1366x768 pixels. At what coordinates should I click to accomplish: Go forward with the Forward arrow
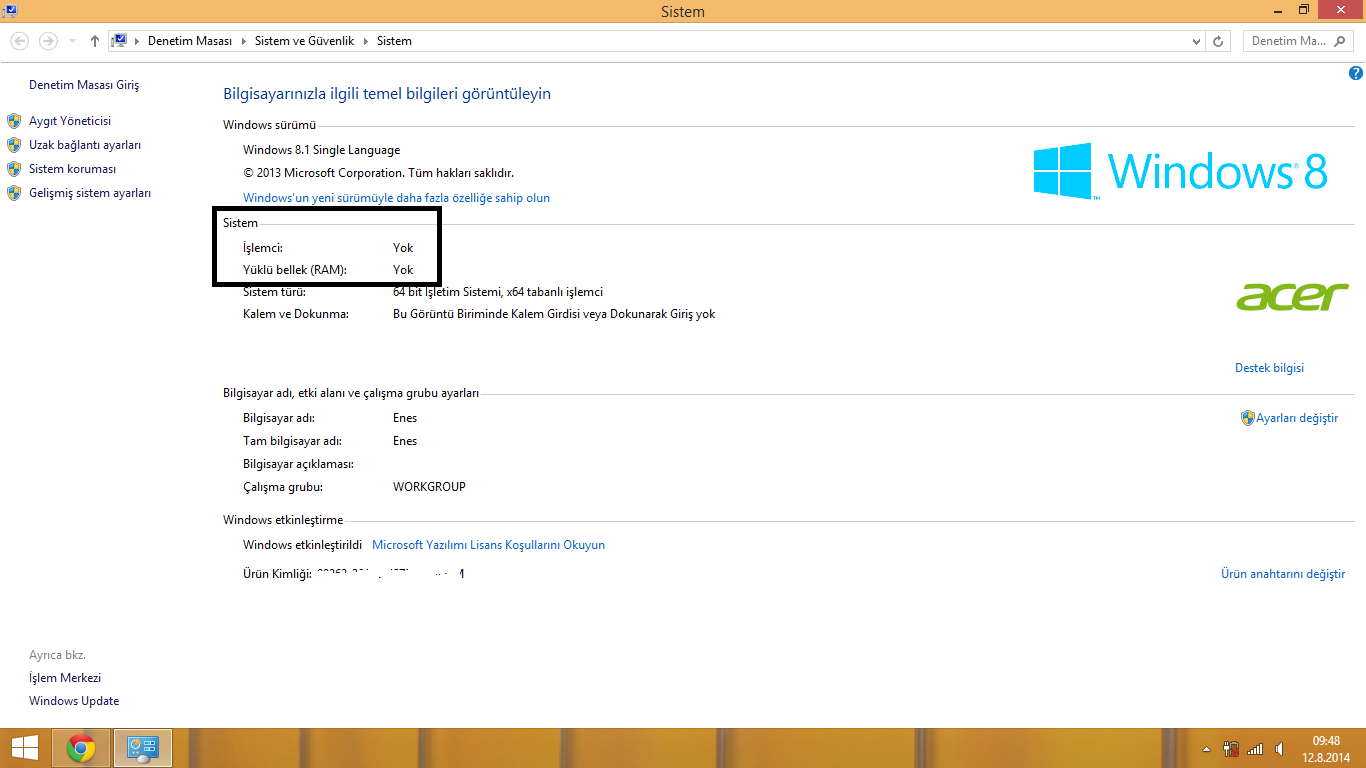pos(48,41)
